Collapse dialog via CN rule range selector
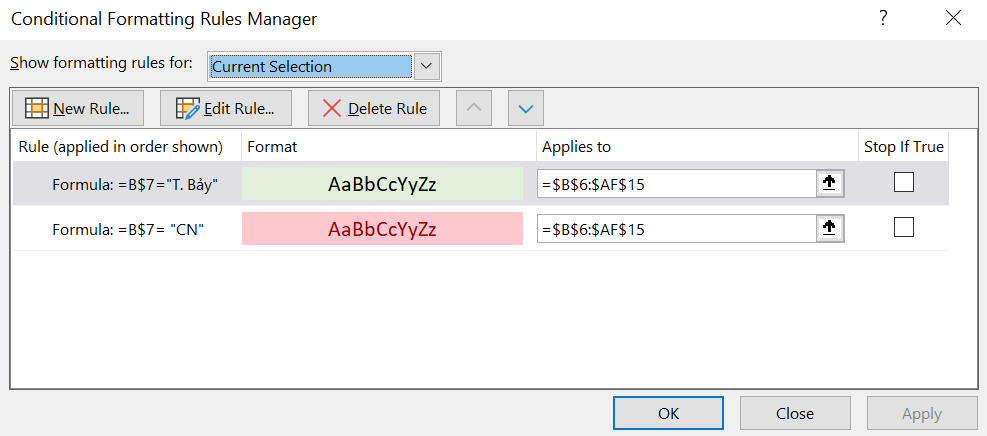 tap(830, 229)
